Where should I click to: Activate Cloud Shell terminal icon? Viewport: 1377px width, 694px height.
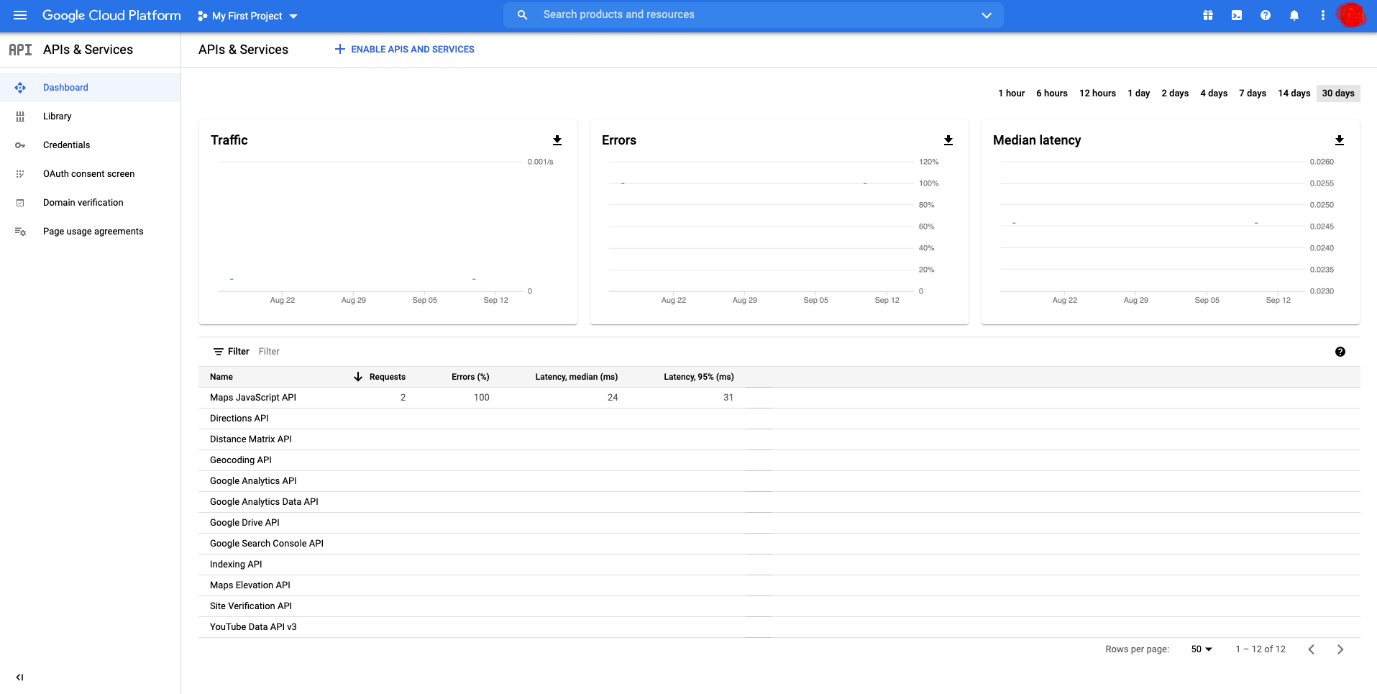pyautogui.click(x=1237, y=15)
